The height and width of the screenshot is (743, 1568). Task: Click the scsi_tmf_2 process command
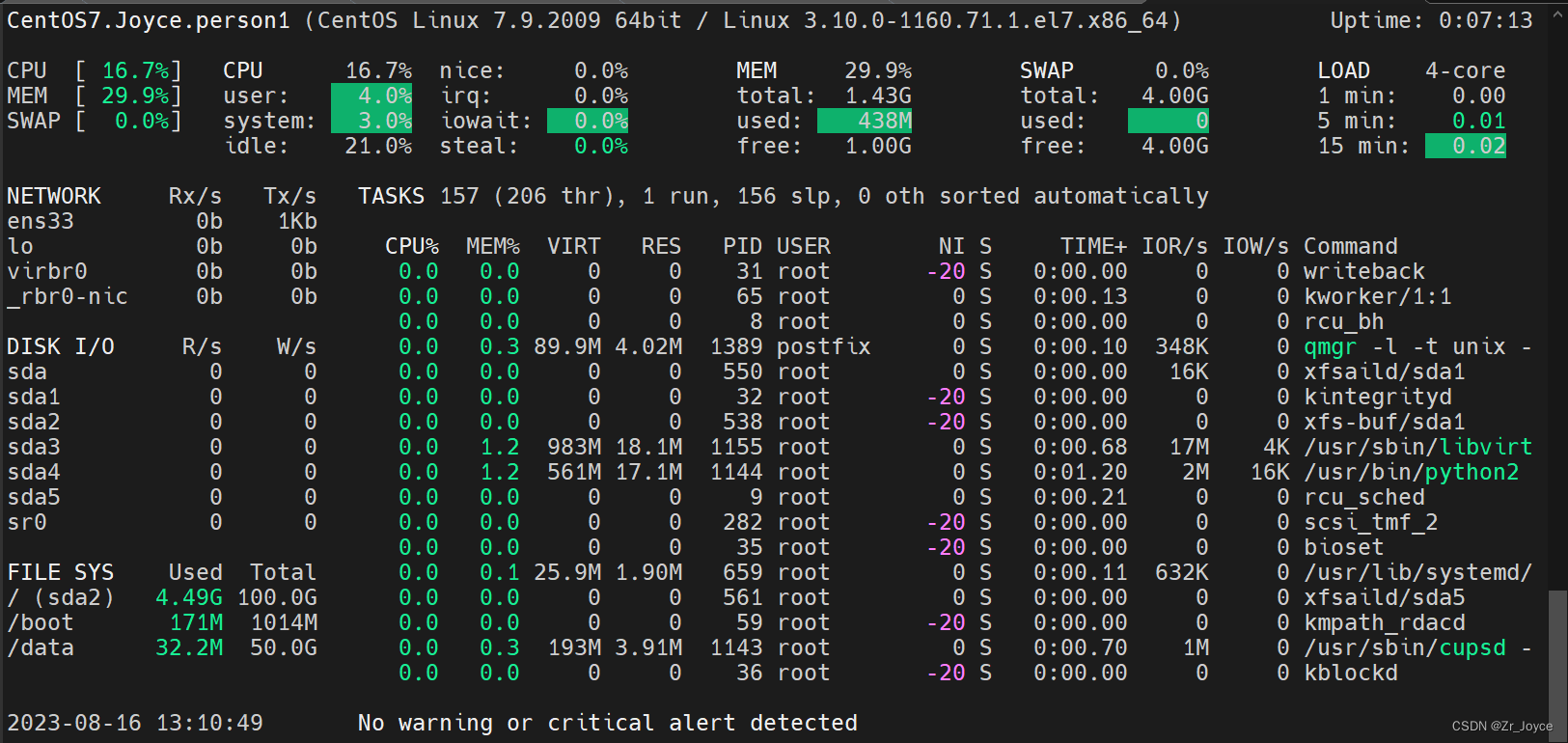(1371, 522)
